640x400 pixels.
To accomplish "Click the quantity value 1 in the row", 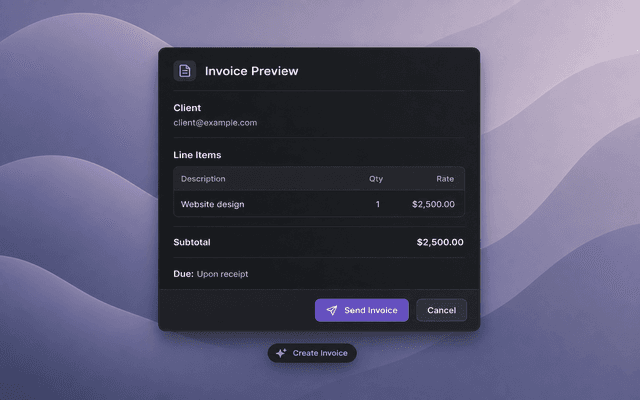I will [x=378, y=204].
